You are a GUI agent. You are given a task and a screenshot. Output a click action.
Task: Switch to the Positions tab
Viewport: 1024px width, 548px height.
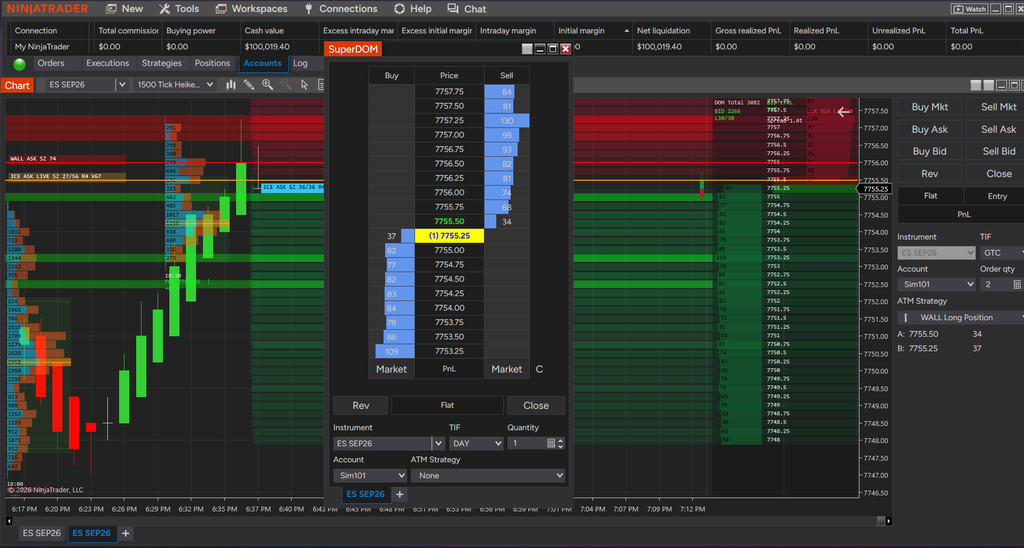coord(212,63)
